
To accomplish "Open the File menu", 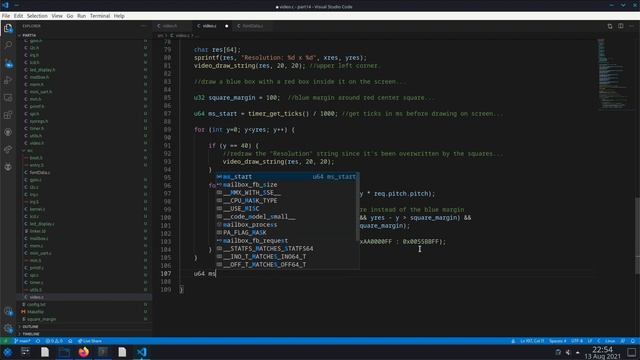I will click(x=6, y=16).
